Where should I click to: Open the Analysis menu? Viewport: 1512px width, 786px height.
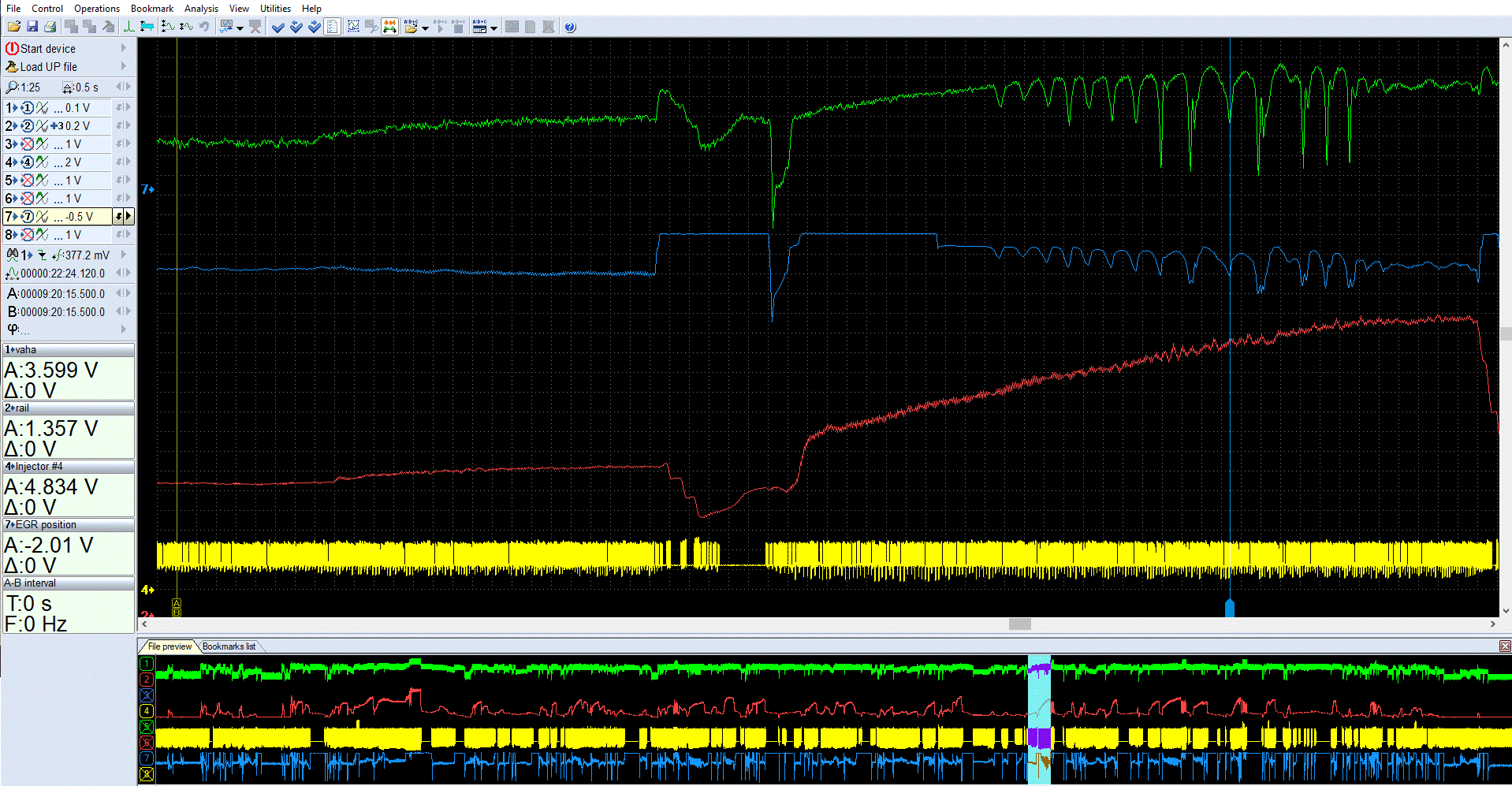(x=201, y=8)
